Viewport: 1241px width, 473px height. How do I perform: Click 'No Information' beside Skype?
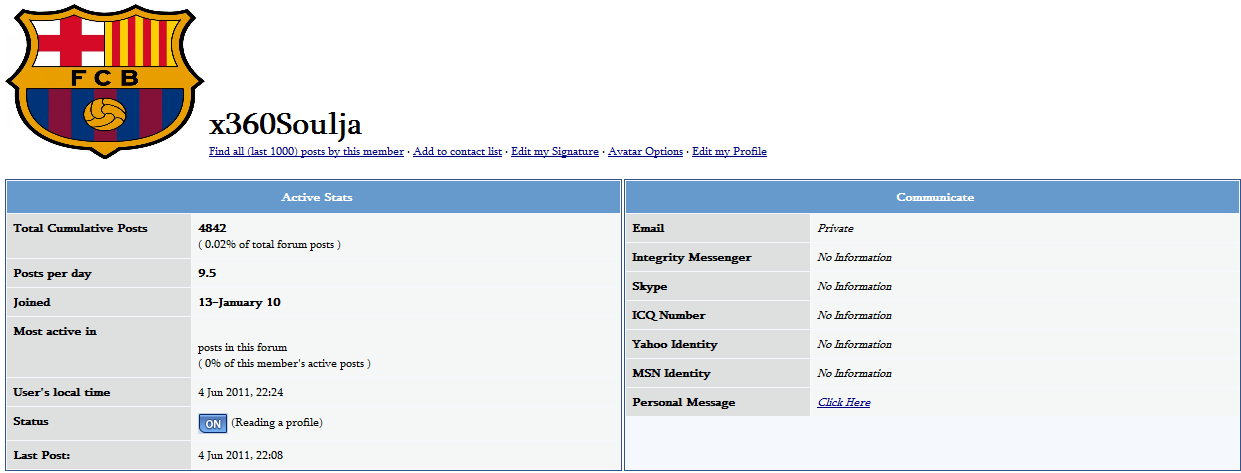(x=854, y=286)
